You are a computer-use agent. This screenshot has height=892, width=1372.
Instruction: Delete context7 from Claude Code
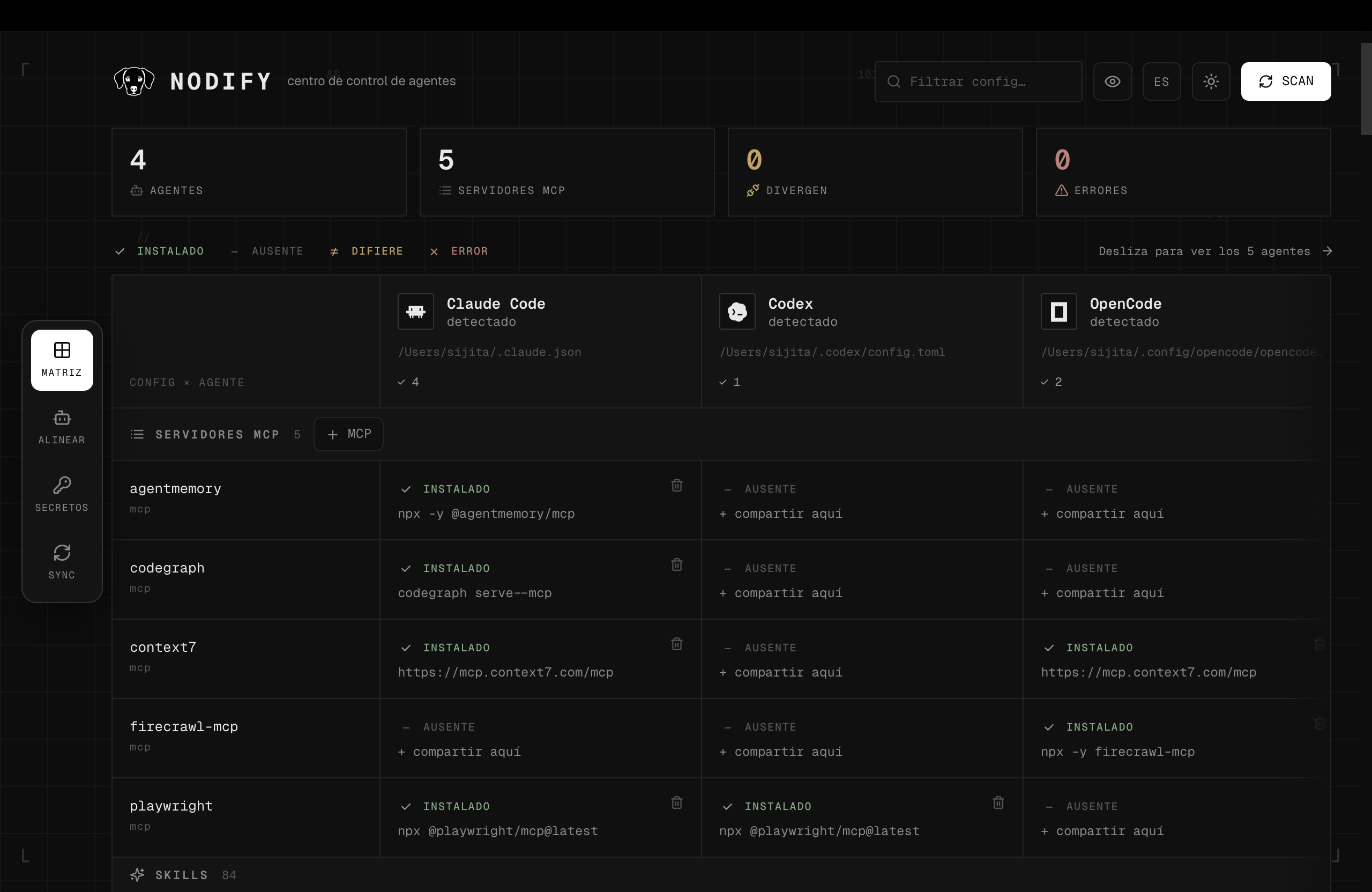tap(677, 643)
